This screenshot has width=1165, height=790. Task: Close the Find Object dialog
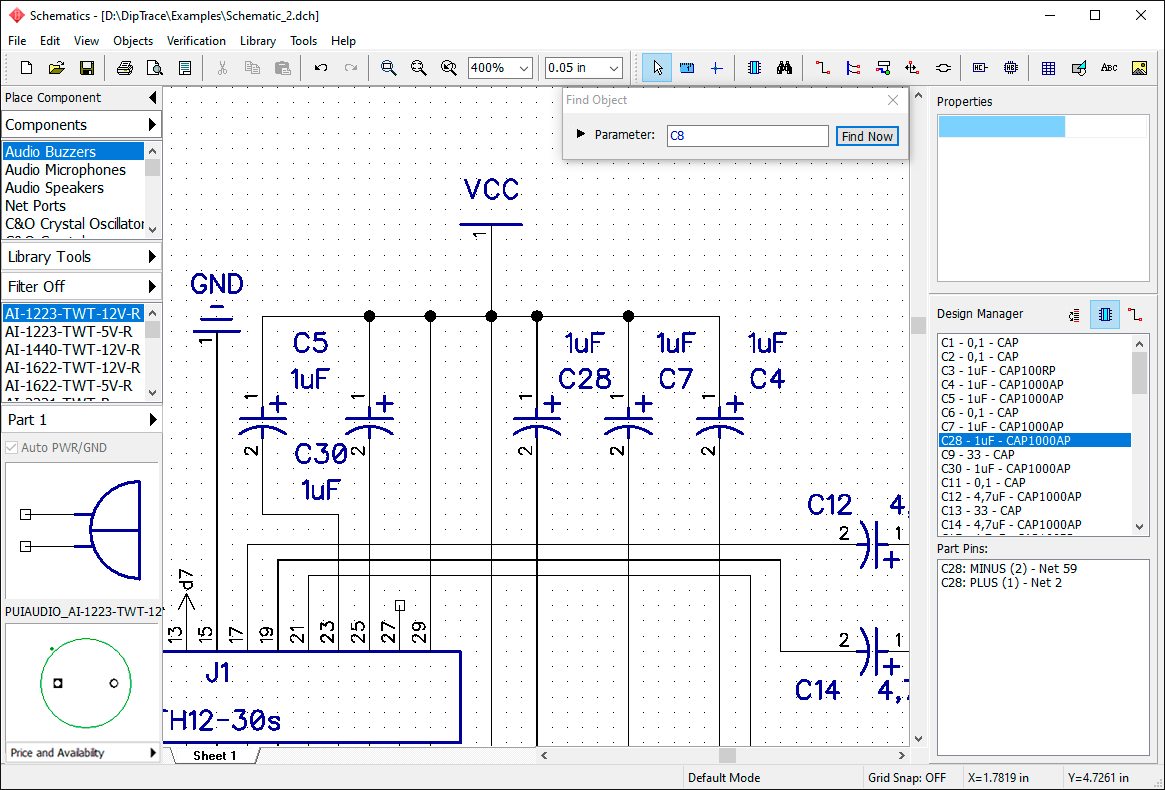[893, 100]
